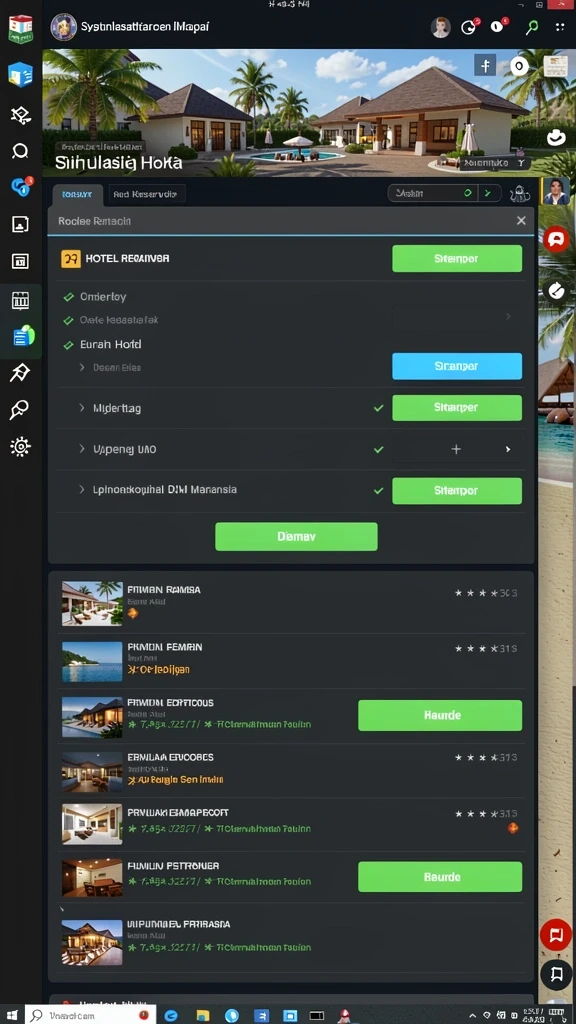576x1024 pixels.
Task: Open the header info icon with red badge
Action: tap(498, 27)
